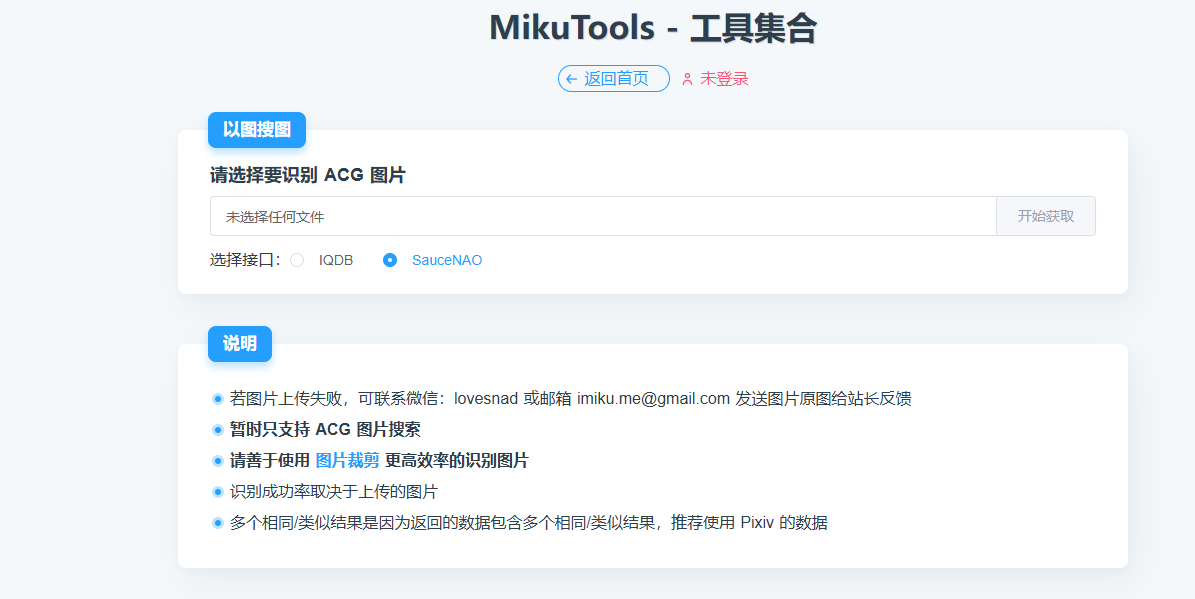Click the bullet icon before 暂时只支持 ACG

pyautogui.click(x=218, y=430)
